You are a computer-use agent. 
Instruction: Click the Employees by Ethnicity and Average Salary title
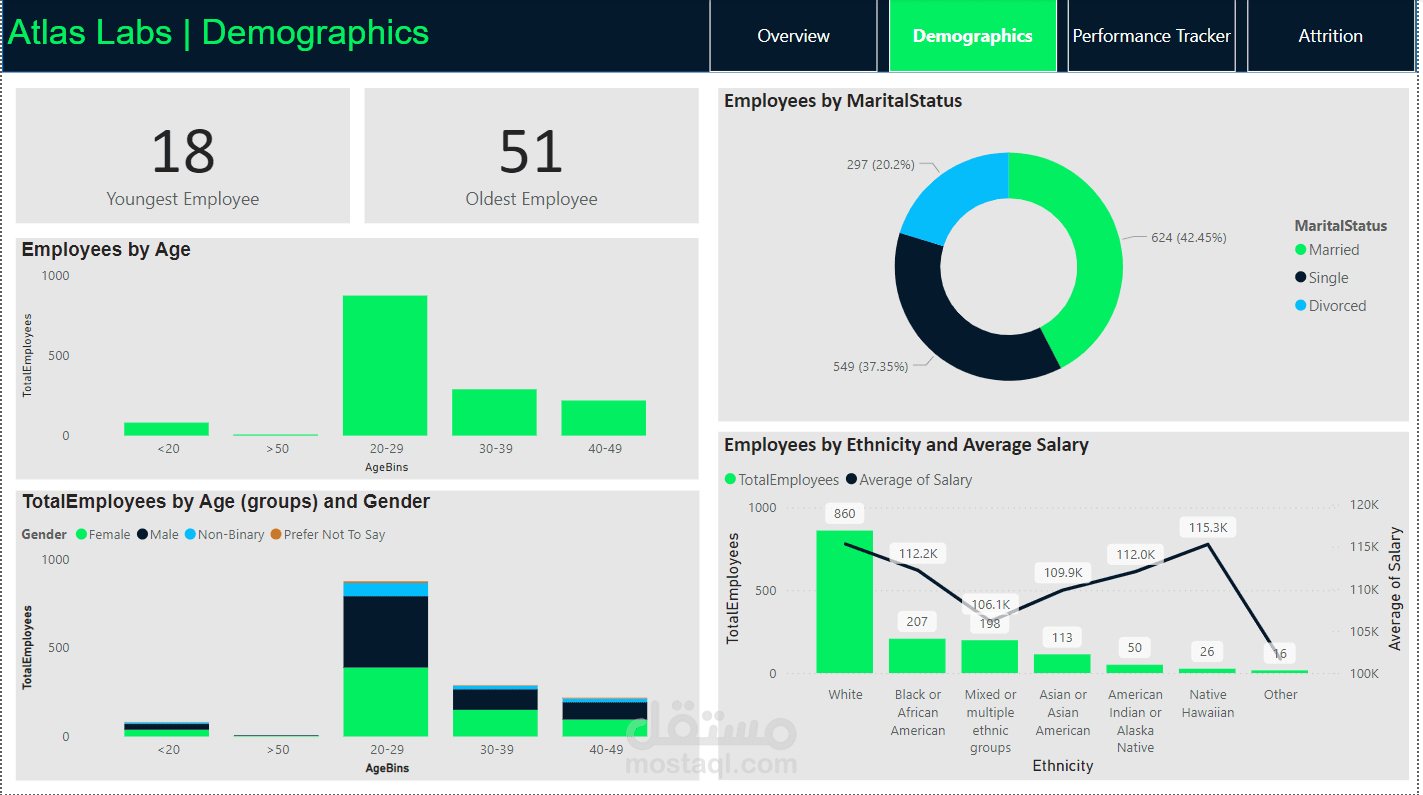(x=906, y=445)
